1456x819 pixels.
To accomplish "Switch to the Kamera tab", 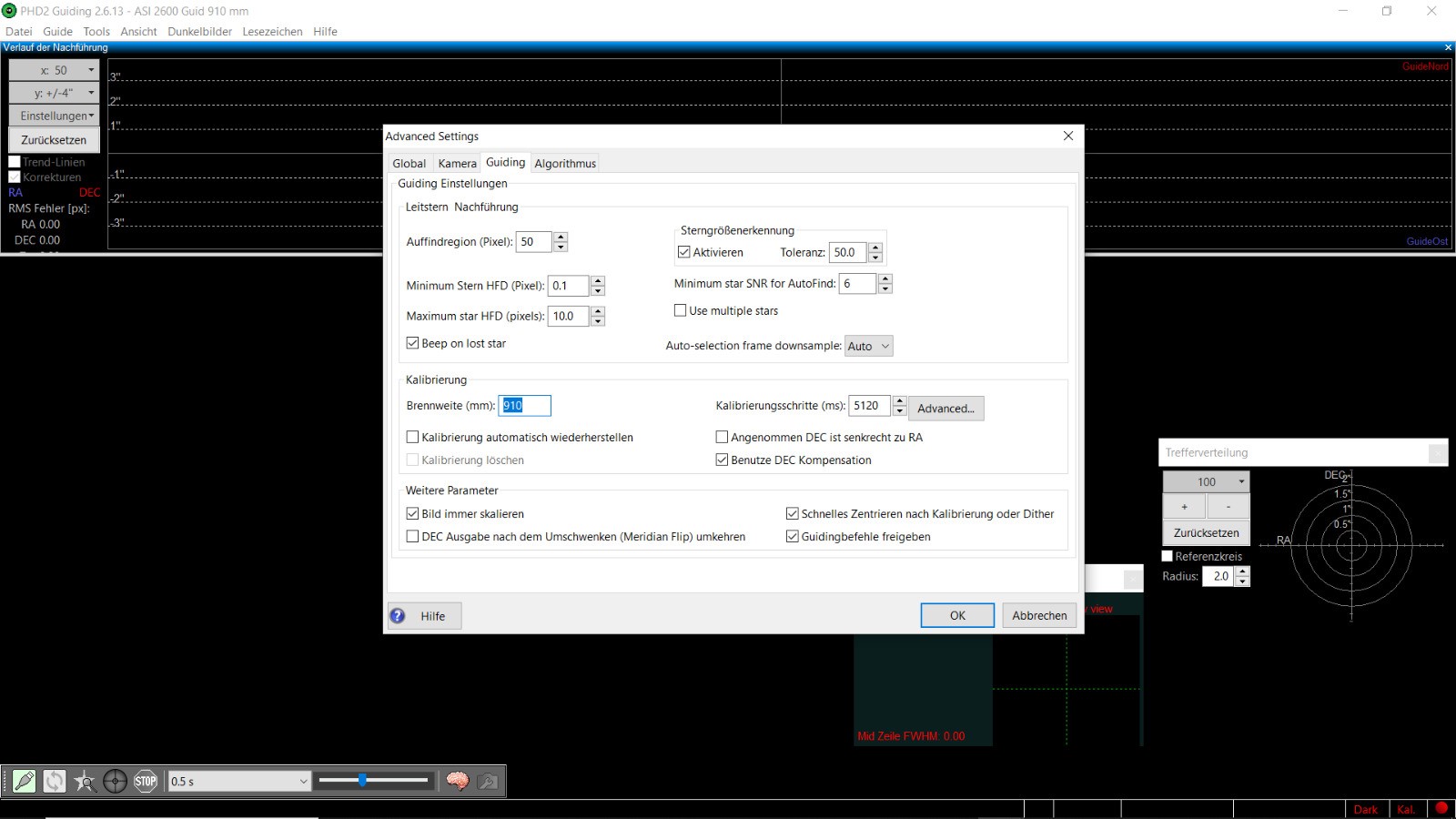I will pyautogui.click(x=457, y=163).
